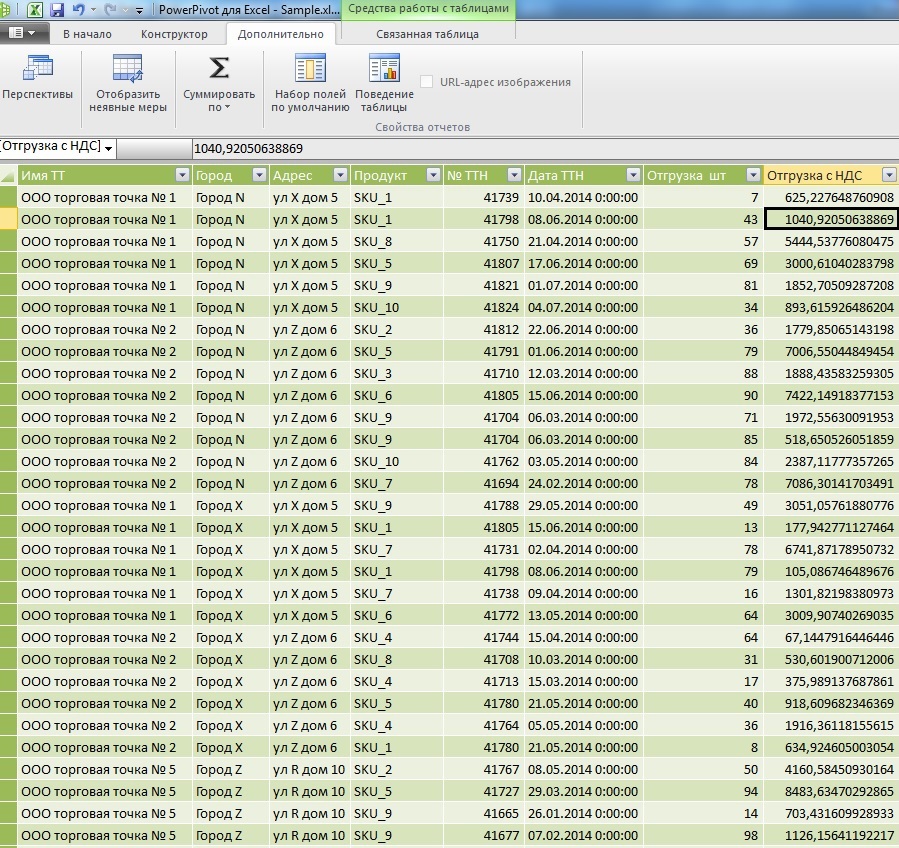Select value 3051,05761880776
The width and height of the screenshot is (899, 848).
click(831, 506)
